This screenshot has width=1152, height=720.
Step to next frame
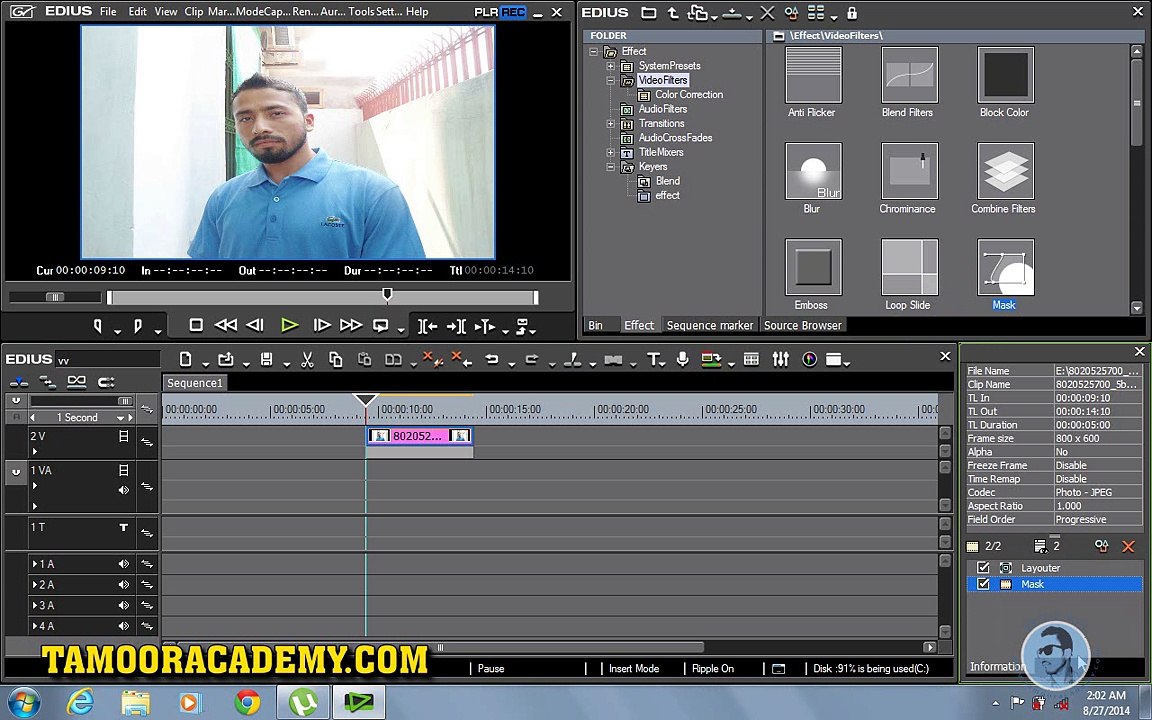[x=321, y=325]
